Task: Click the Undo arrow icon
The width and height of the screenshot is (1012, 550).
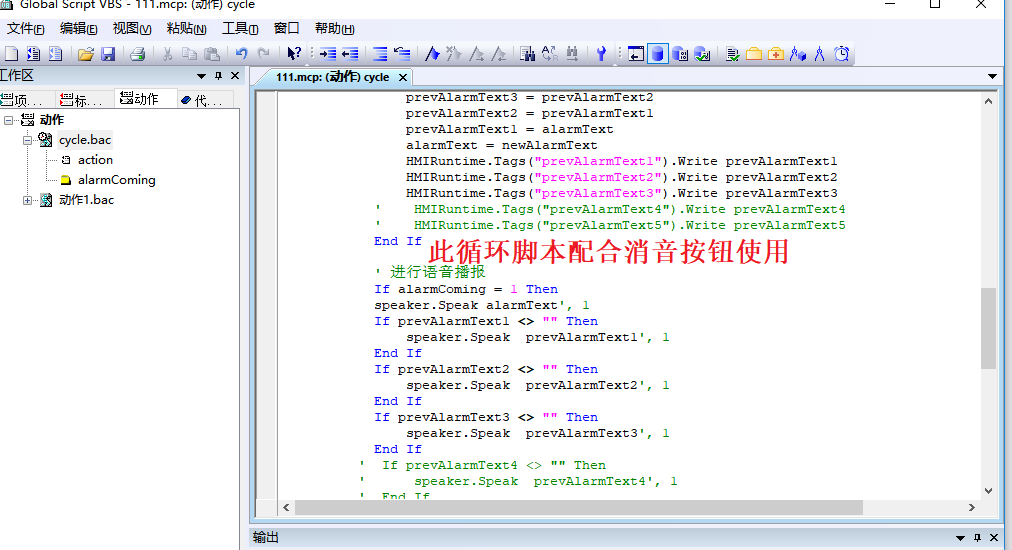Action: (x=241, y=54)
